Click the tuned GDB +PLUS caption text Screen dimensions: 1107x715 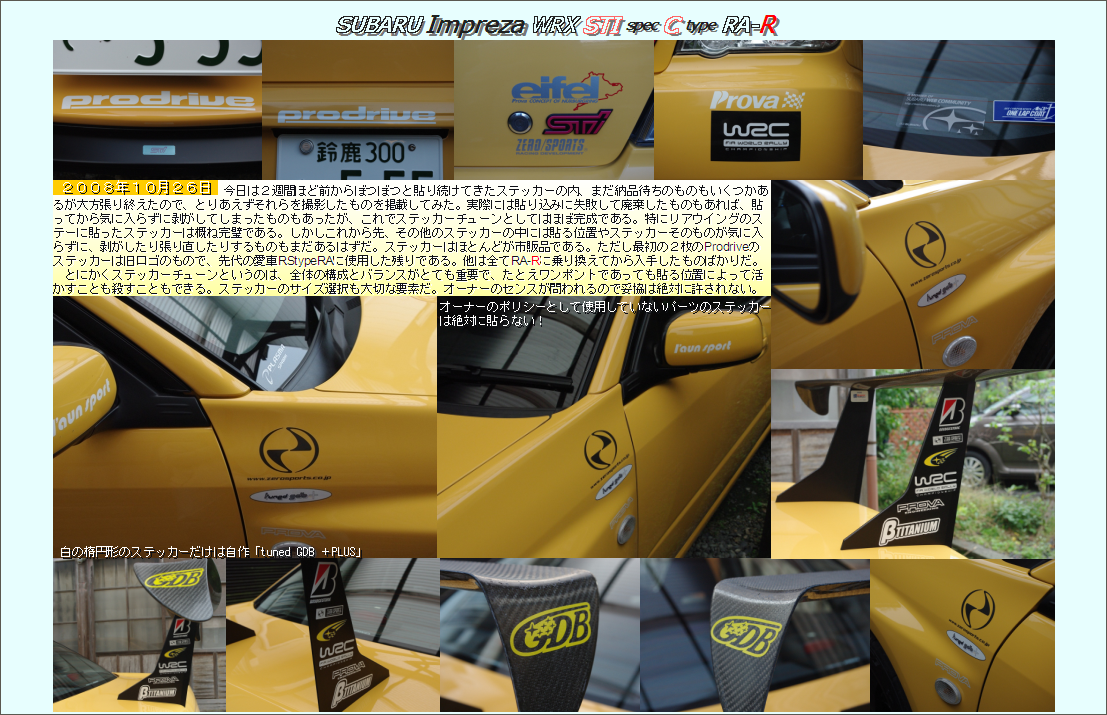coord(209,551)
